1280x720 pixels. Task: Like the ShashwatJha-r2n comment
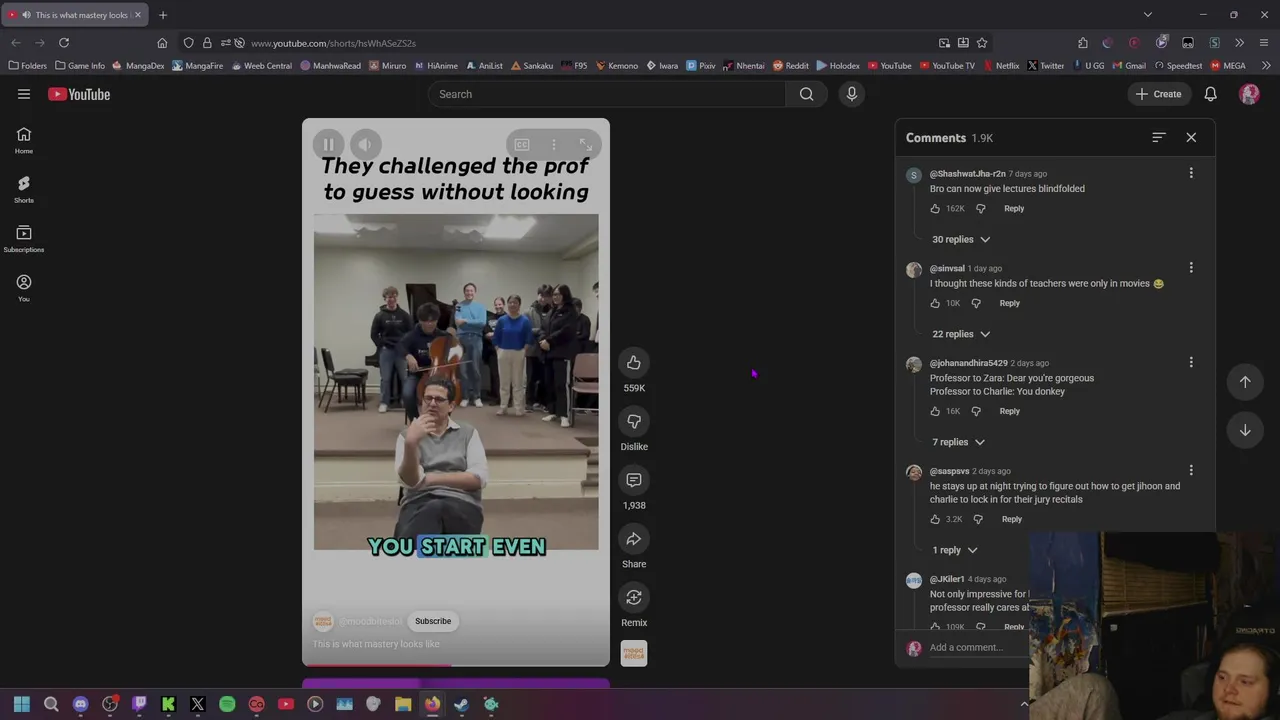[935, 209]
